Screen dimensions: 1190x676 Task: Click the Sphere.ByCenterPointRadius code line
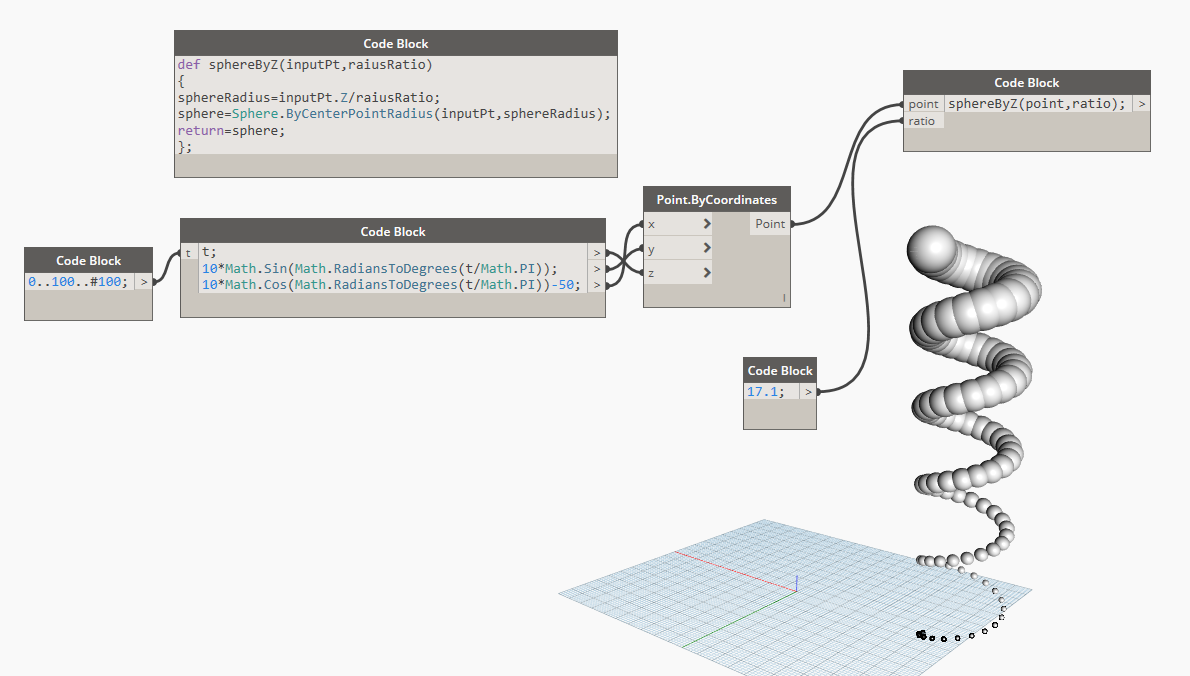coord(394,114)
